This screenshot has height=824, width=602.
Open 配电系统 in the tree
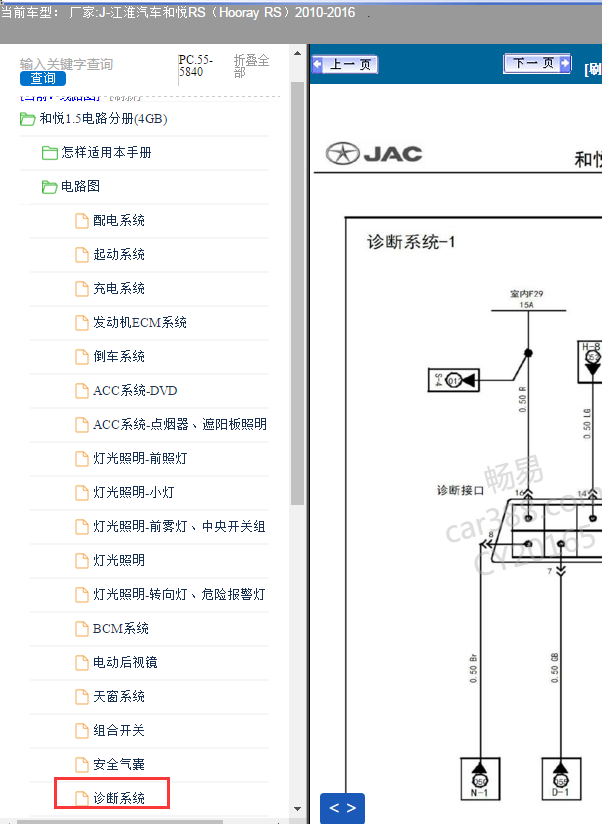click(119, 221)
